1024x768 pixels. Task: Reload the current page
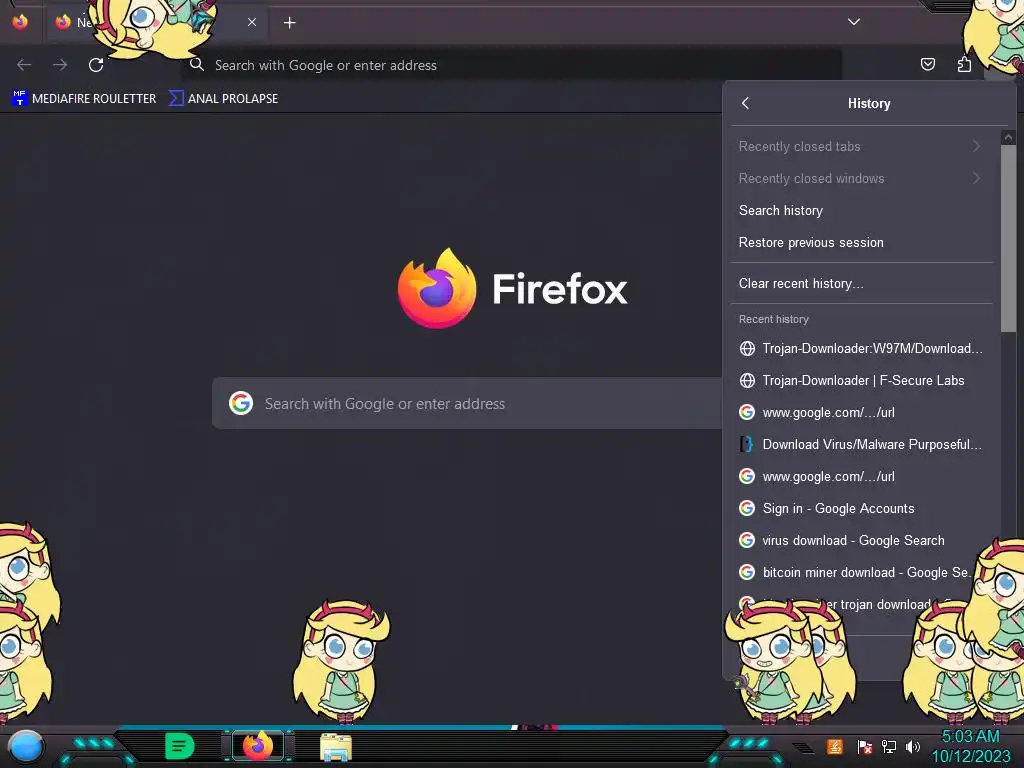pyautogui.click(x=96, y=65)
